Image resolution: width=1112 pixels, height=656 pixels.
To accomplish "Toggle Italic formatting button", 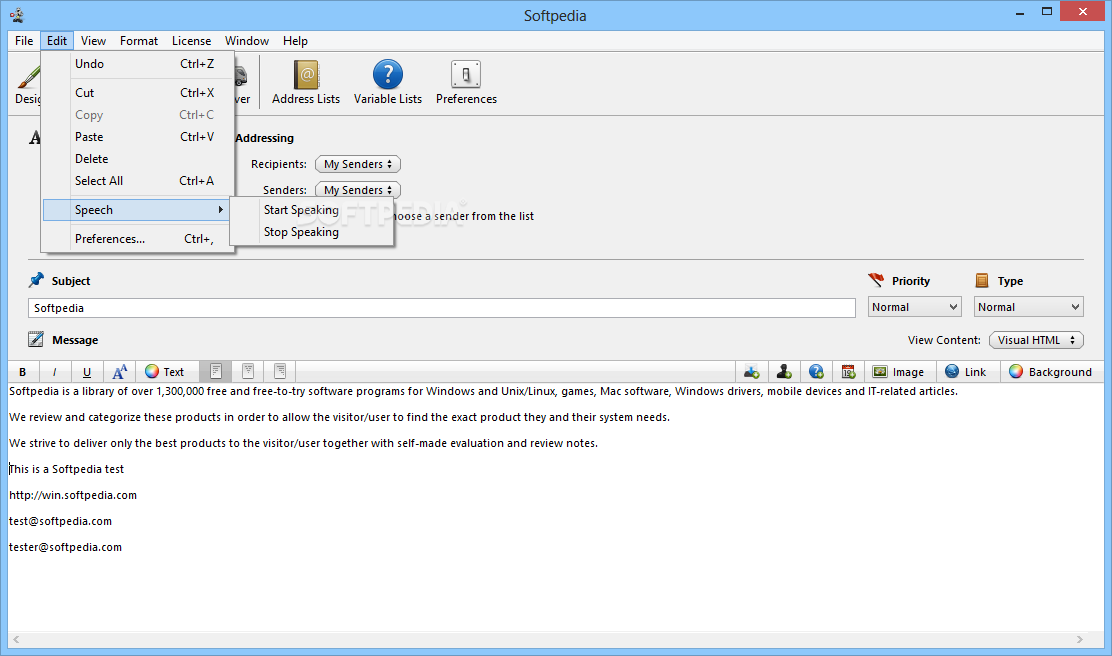I will click(x=54, y=372).
